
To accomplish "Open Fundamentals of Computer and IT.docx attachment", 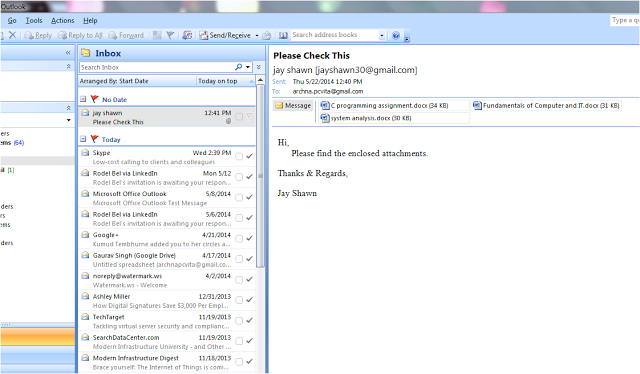I will coord(546,105).
